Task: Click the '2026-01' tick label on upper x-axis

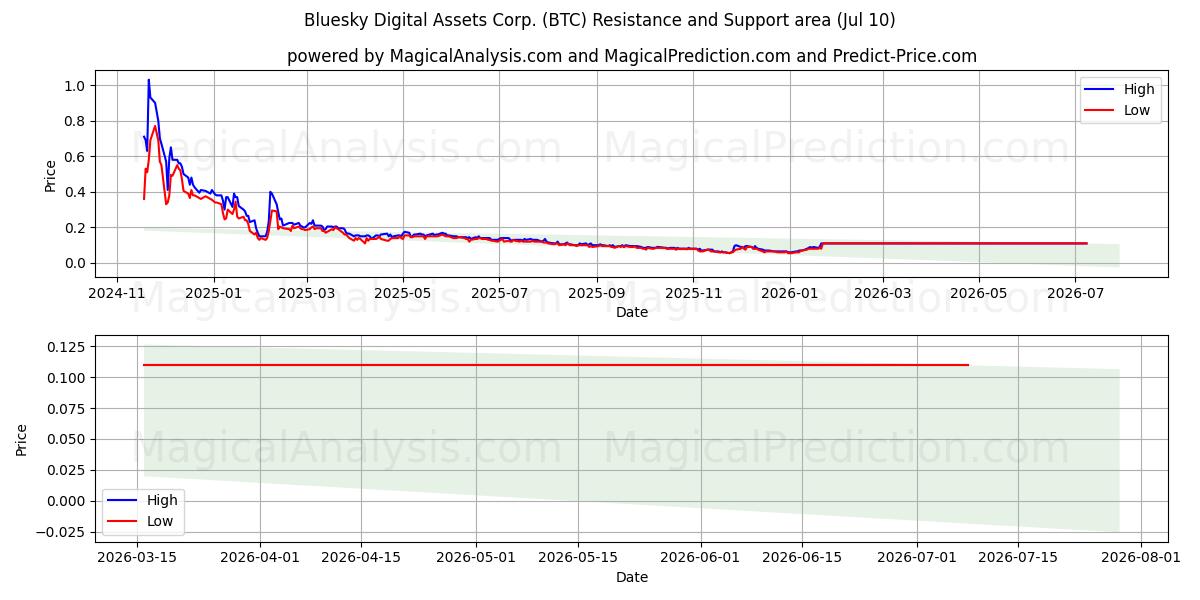Action: pyautogui.click(x=789, y=293)
